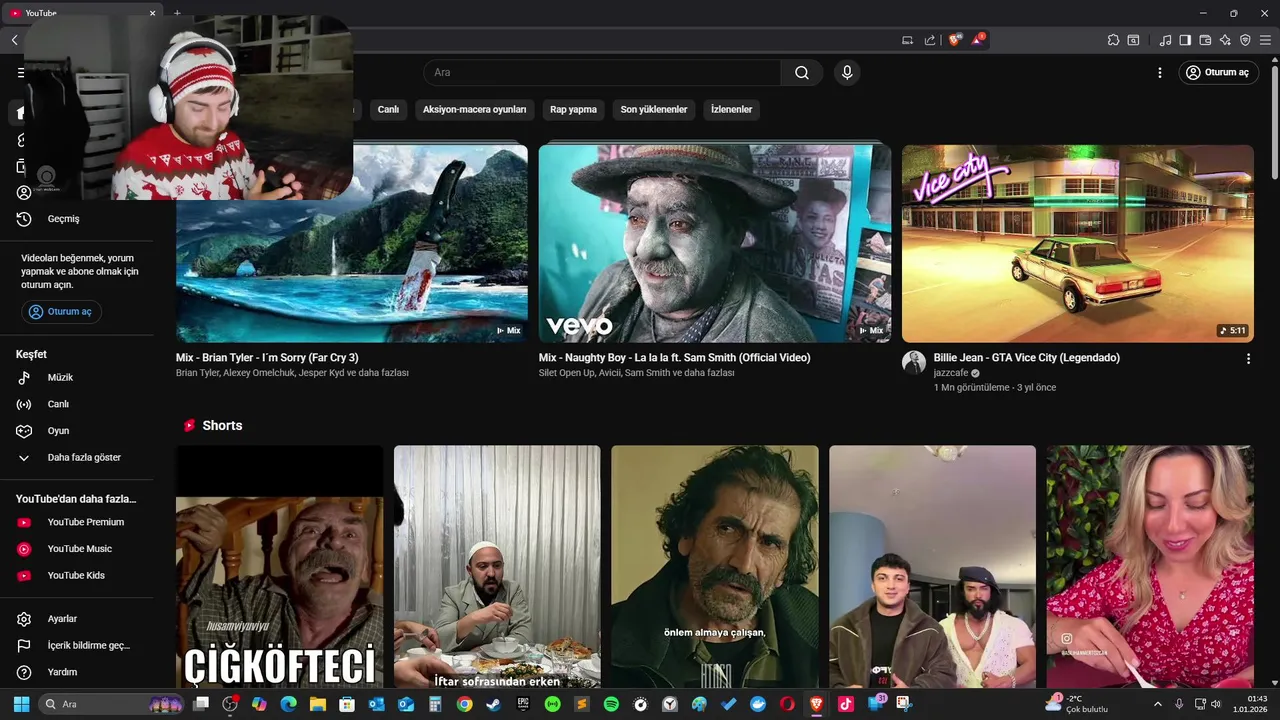
Task: Select the Canlı filter chip
Action: coord(388,109)
